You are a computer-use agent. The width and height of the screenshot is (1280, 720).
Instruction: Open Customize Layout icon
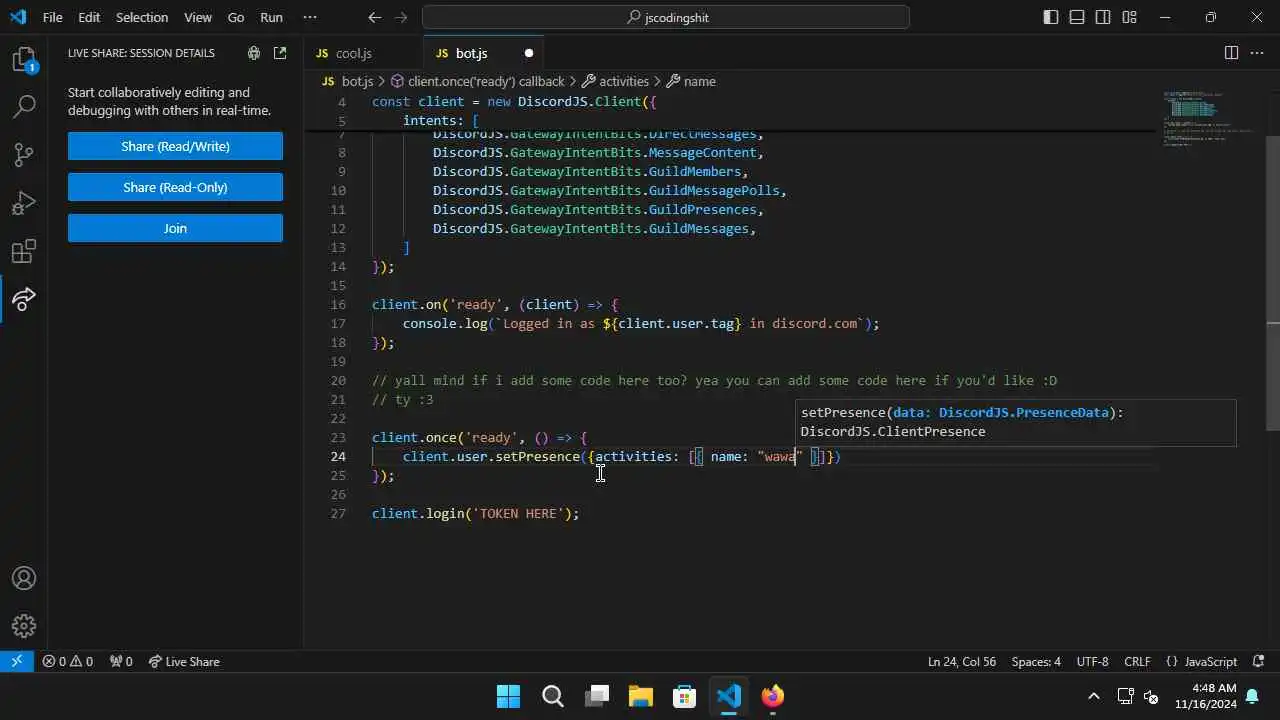[1129, 17]
